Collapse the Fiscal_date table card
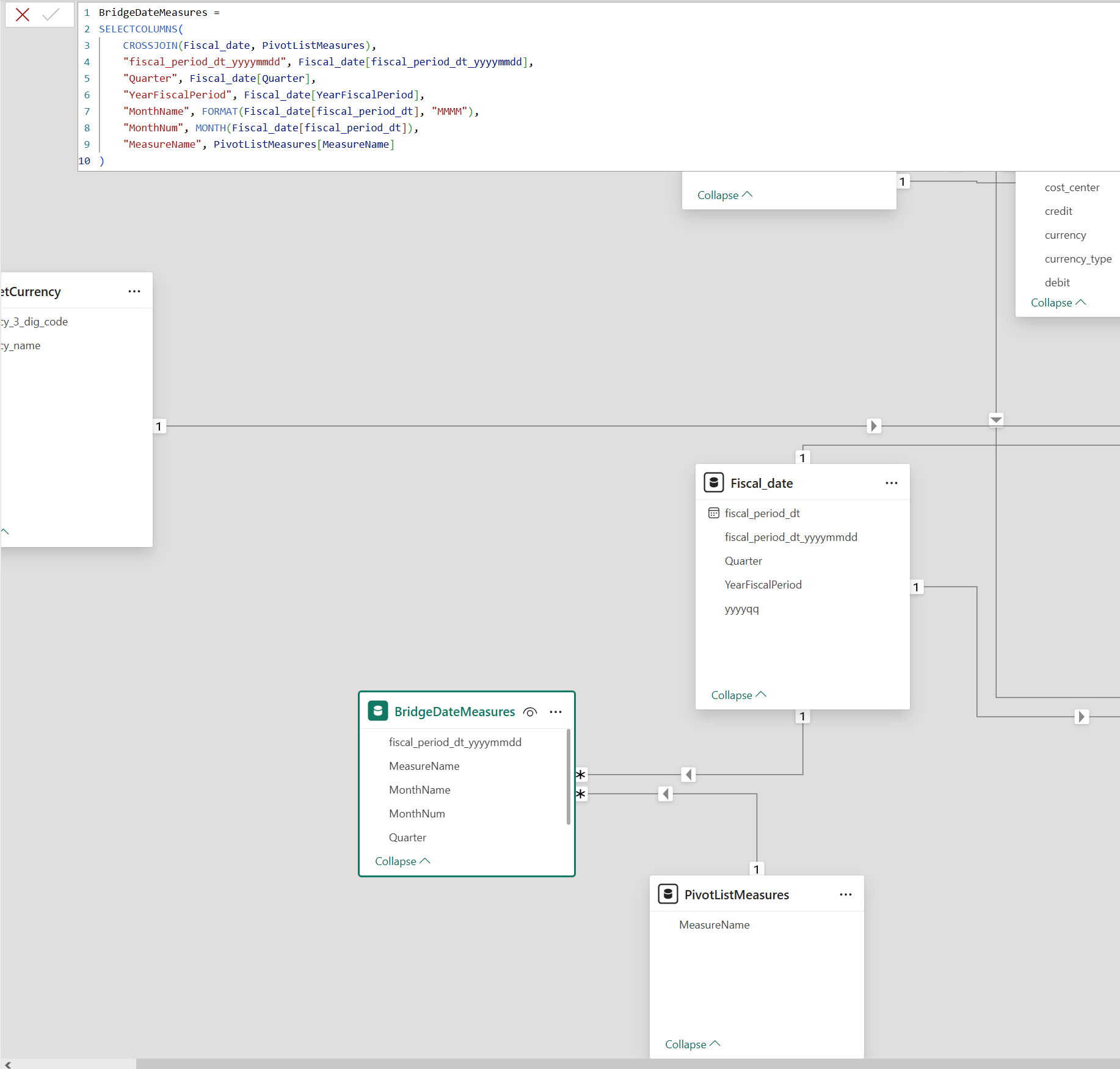Screen dimensions: 1120x1069 click(738, 695)
